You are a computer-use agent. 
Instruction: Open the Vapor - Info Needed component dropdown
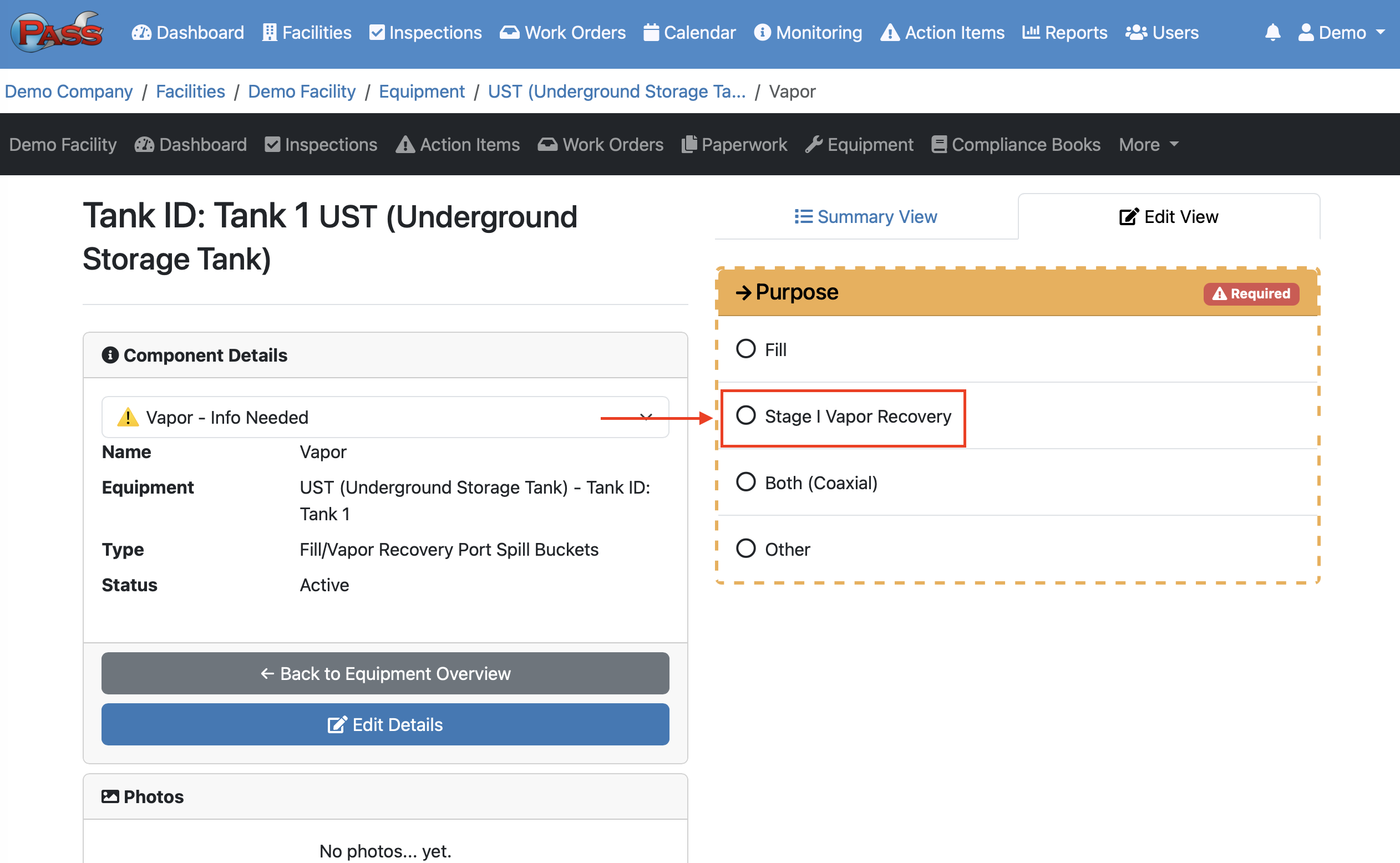[385, 417]
